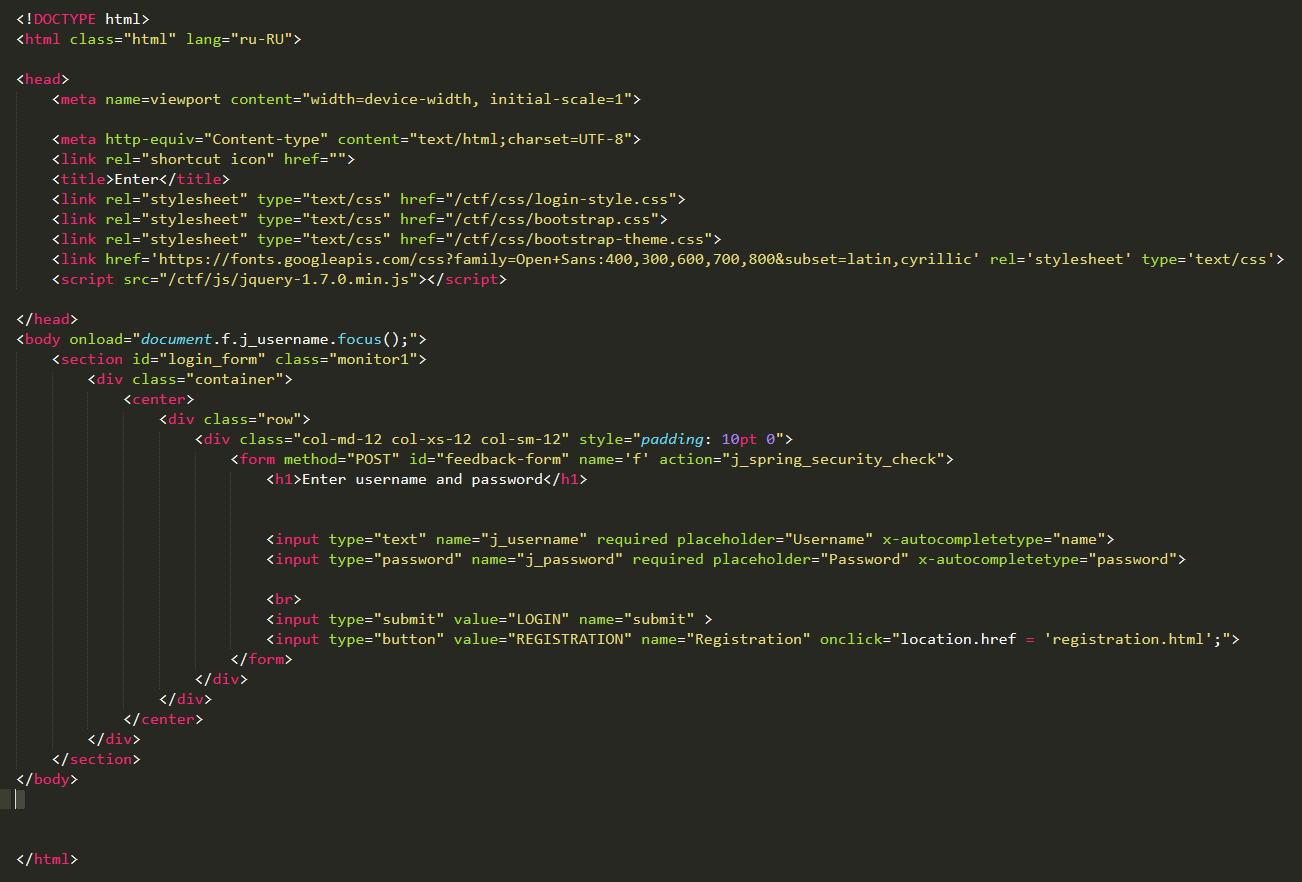Click the class "monitor1" value

click(373, 359)
